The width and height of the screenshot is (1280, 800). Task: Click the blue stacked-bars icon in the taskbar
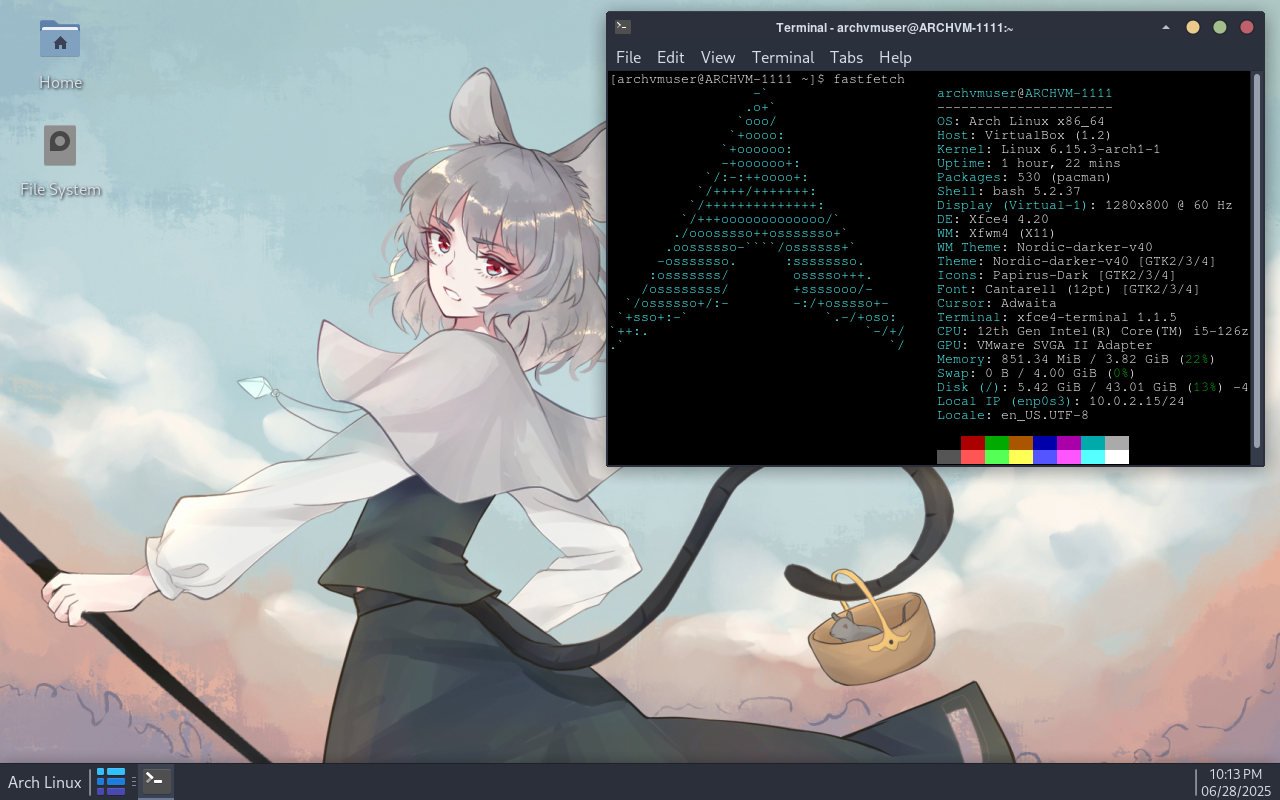(x=111, y=781)
